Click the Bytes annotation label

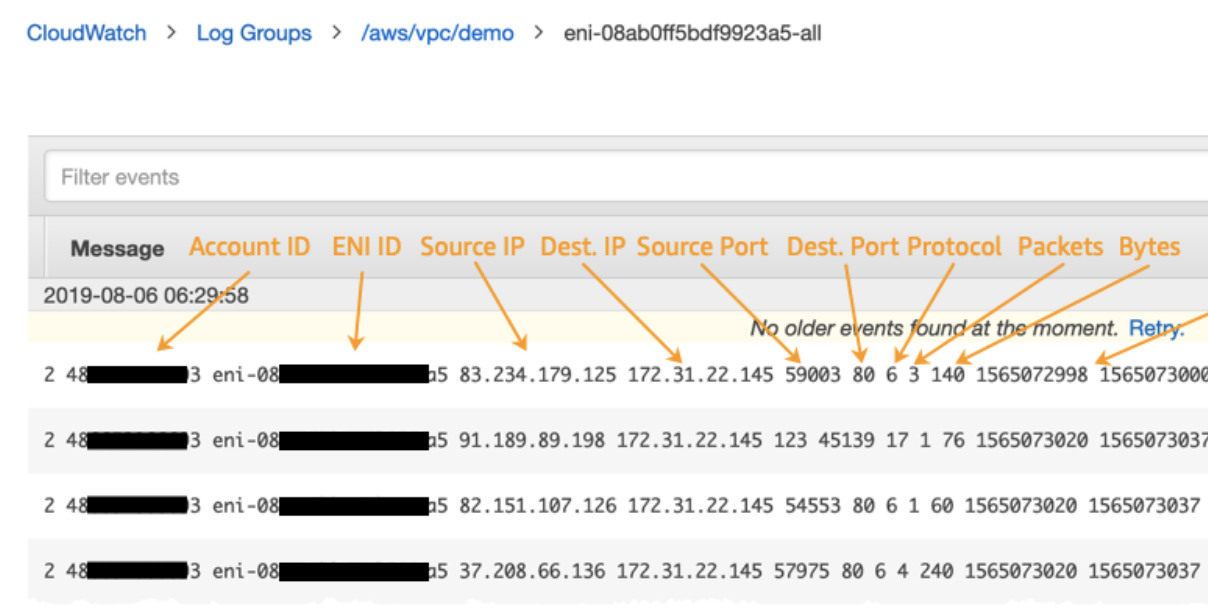tap(1148, 246)
